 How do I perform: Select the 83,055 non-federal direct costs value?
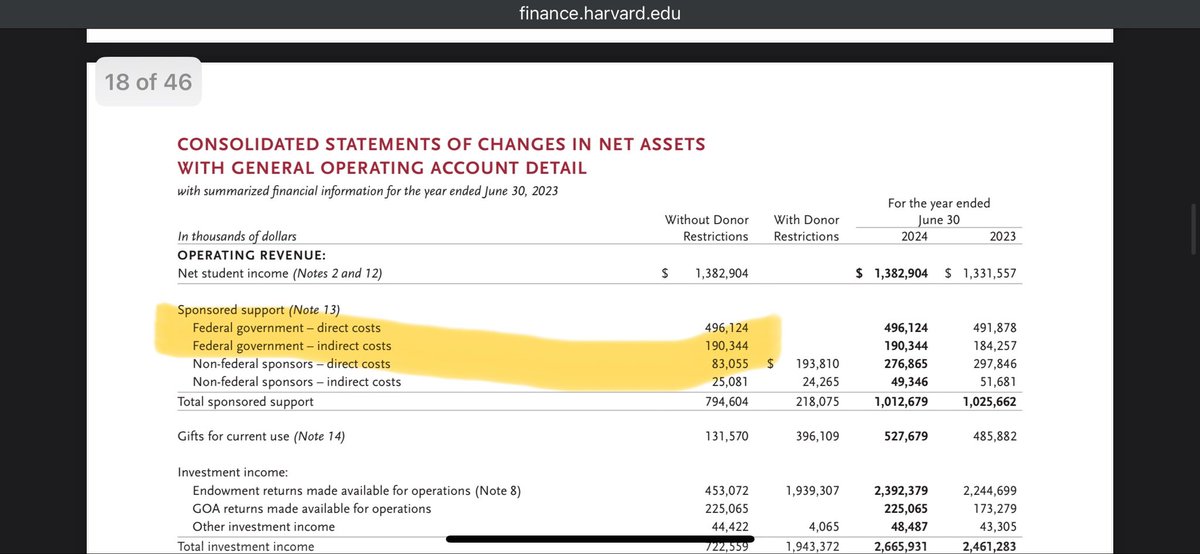pyautogui.click(x=729, y=364)
